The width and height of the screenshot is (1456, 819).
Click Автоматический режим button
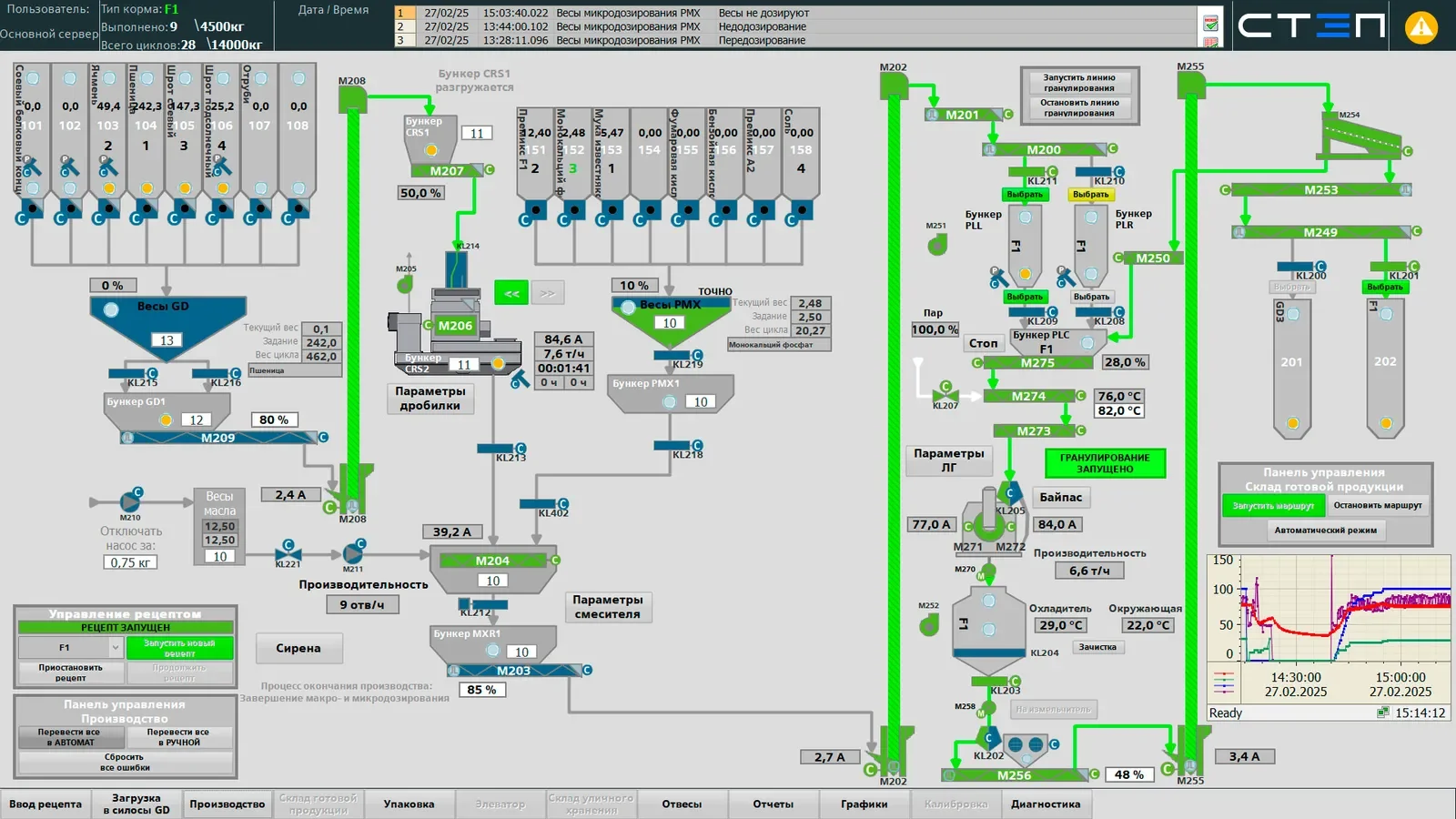coord(1325,530)
